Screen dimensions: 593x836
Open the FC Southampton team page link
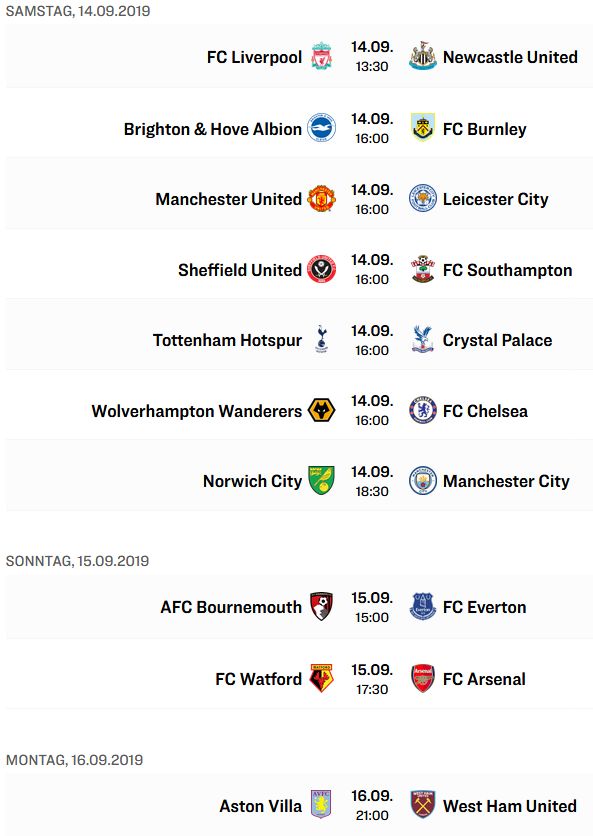[507, 270]
